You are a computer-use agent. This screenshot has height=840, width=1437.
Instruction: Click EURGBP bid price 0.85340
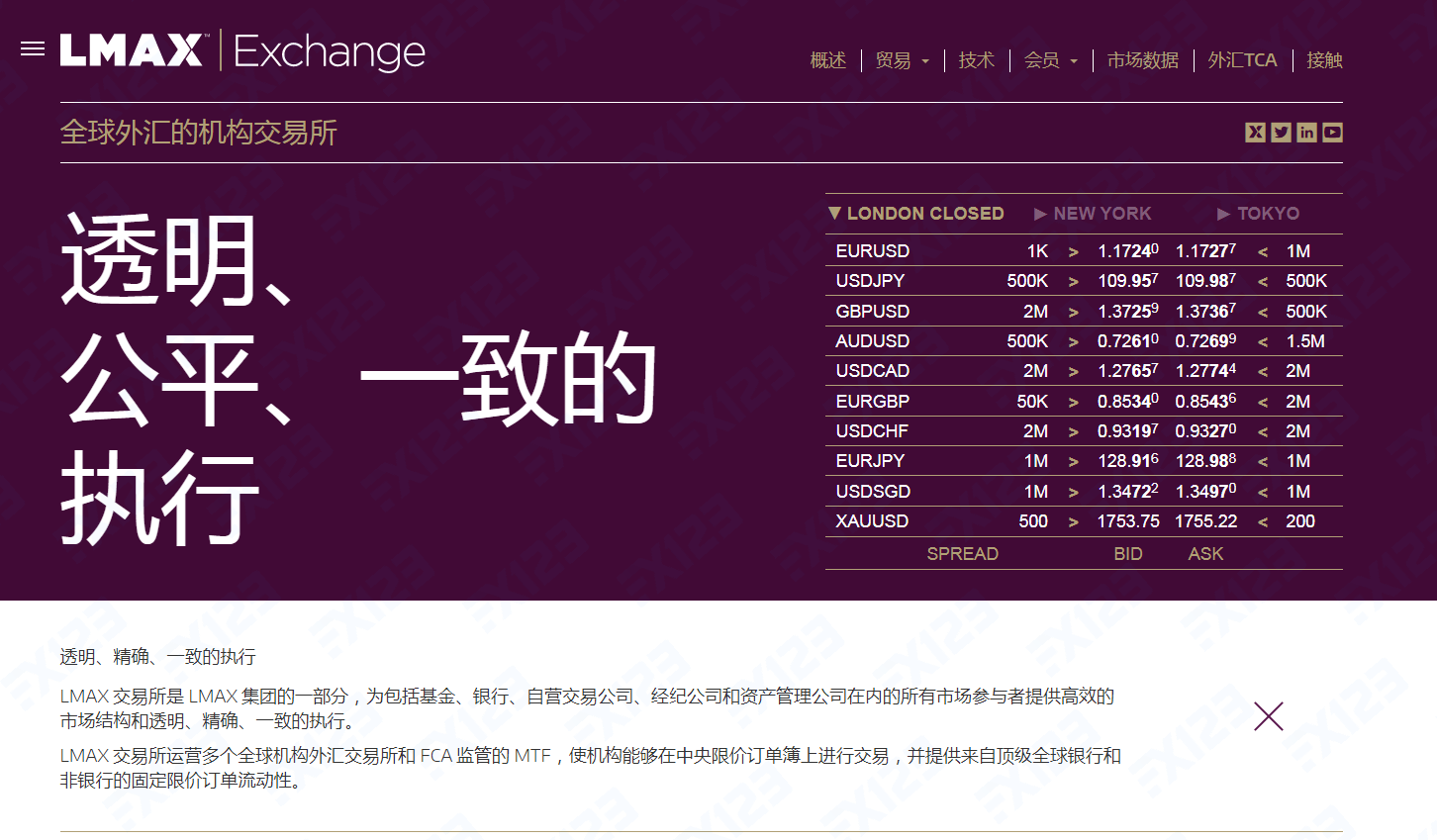click(x=1128, y=402)
